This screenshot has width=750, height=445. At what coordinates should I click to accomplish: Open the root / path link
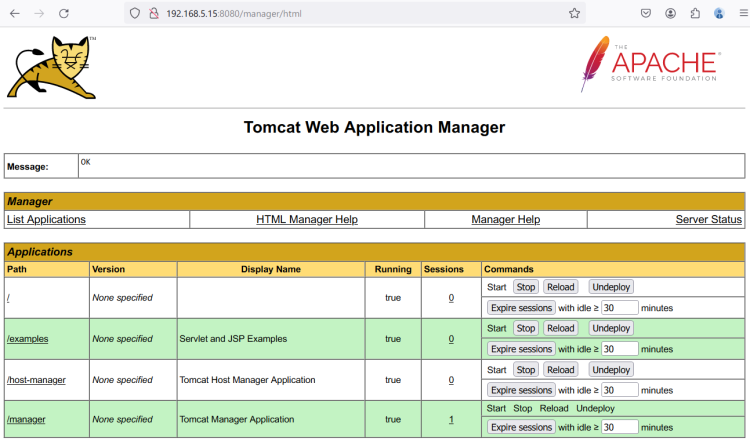pyautogui.click(x=8, y=298)
